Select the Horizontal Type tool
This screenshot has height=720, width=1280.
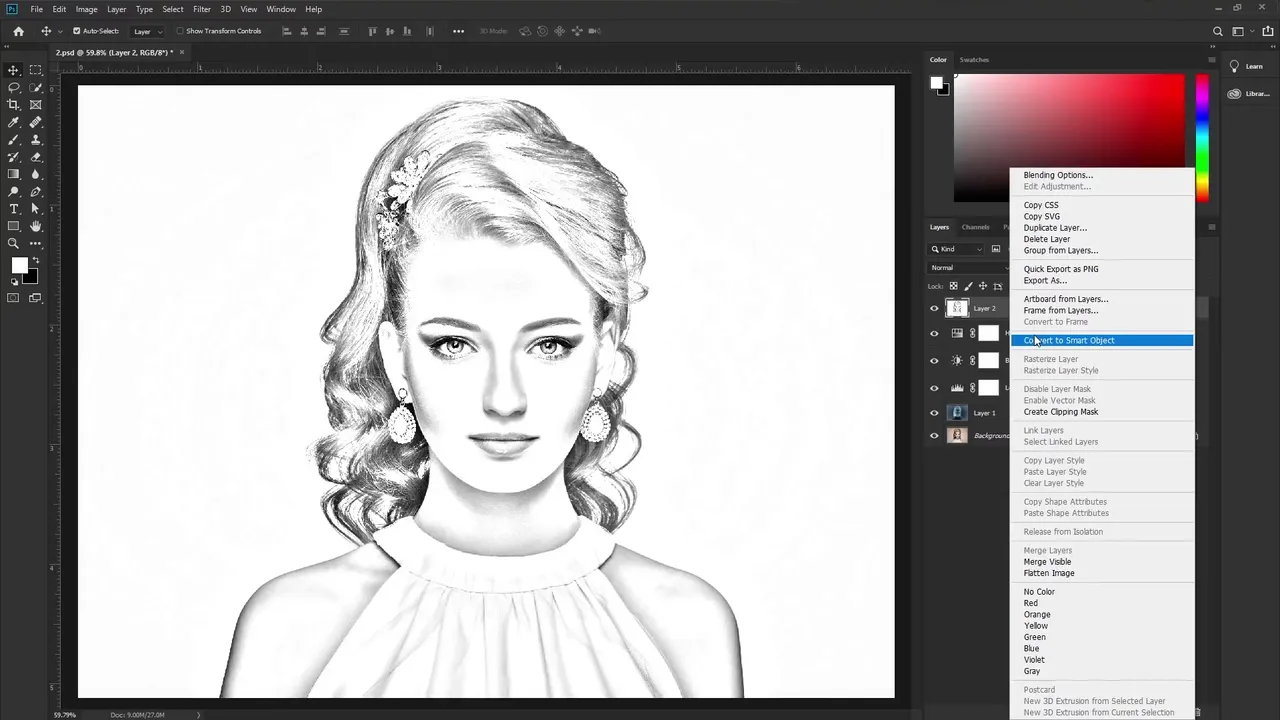point(14,209)
